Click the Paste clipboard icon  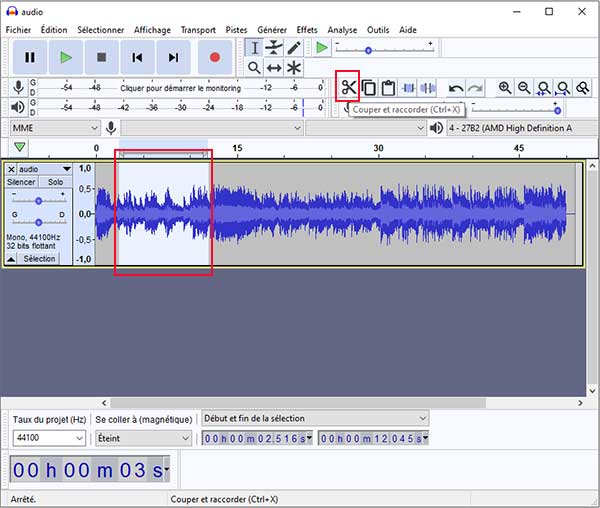388,88
